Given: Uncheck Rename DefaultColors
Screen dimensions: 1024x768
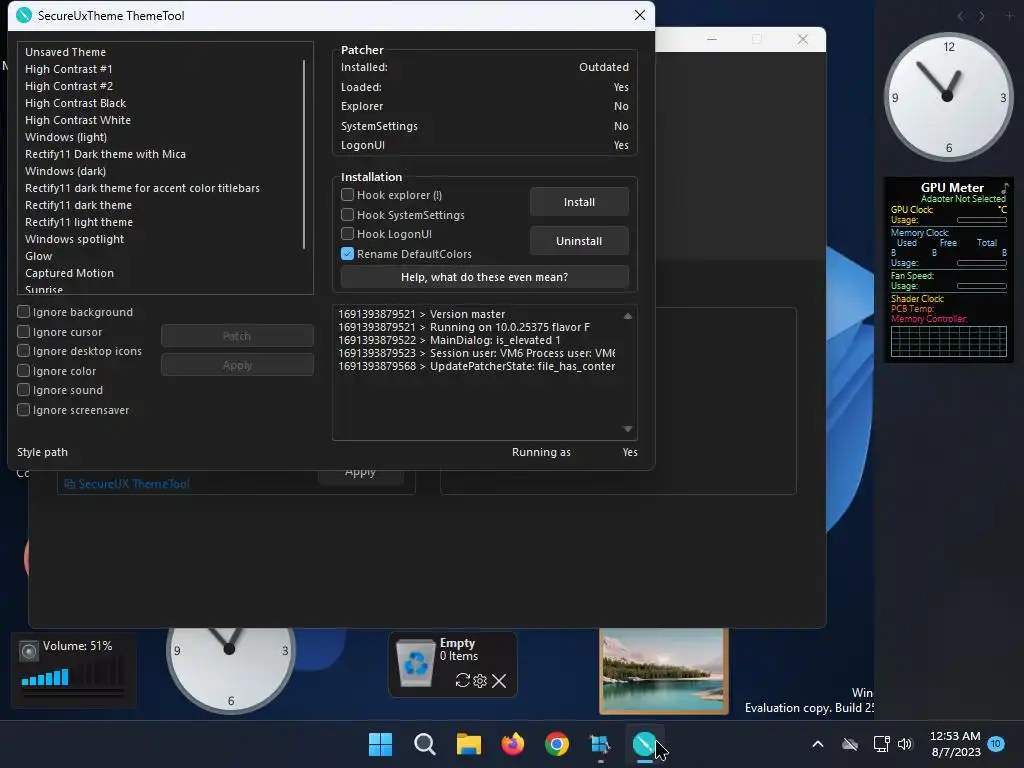Looking at the screenshot, I should pos(347,253).
